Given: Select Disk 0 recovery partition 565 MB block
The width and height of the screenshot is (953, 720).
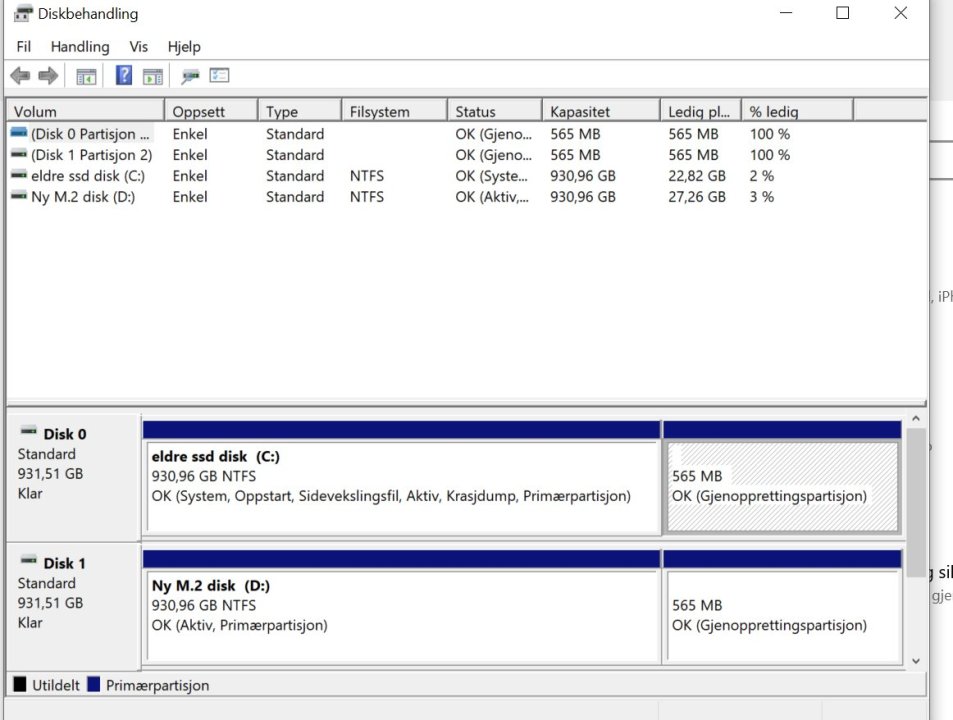Looking at the screenshot, I should click(x=781, y=485).
